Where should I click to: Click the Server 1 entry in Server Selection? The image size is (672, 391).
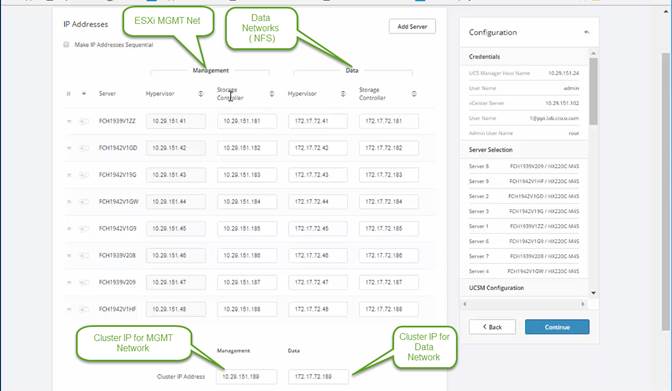tap(524, 226)
